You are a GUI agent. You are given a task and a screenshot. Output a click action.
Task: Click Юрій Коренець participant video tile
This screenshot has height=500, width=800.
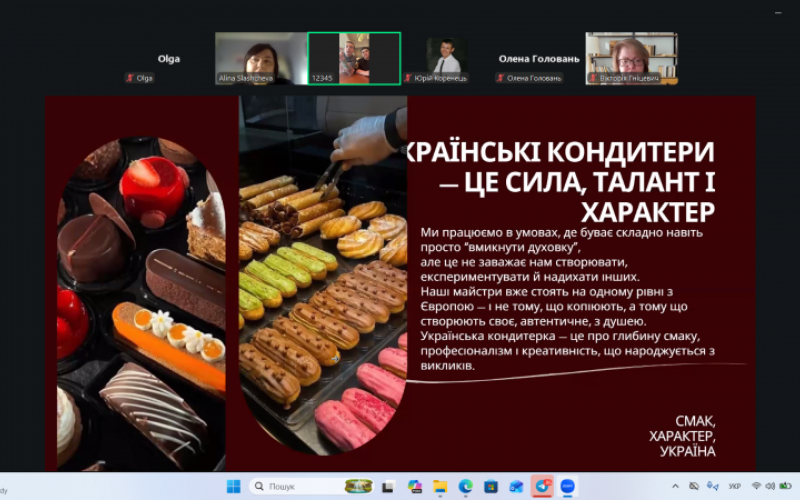(x=446, y=58)
